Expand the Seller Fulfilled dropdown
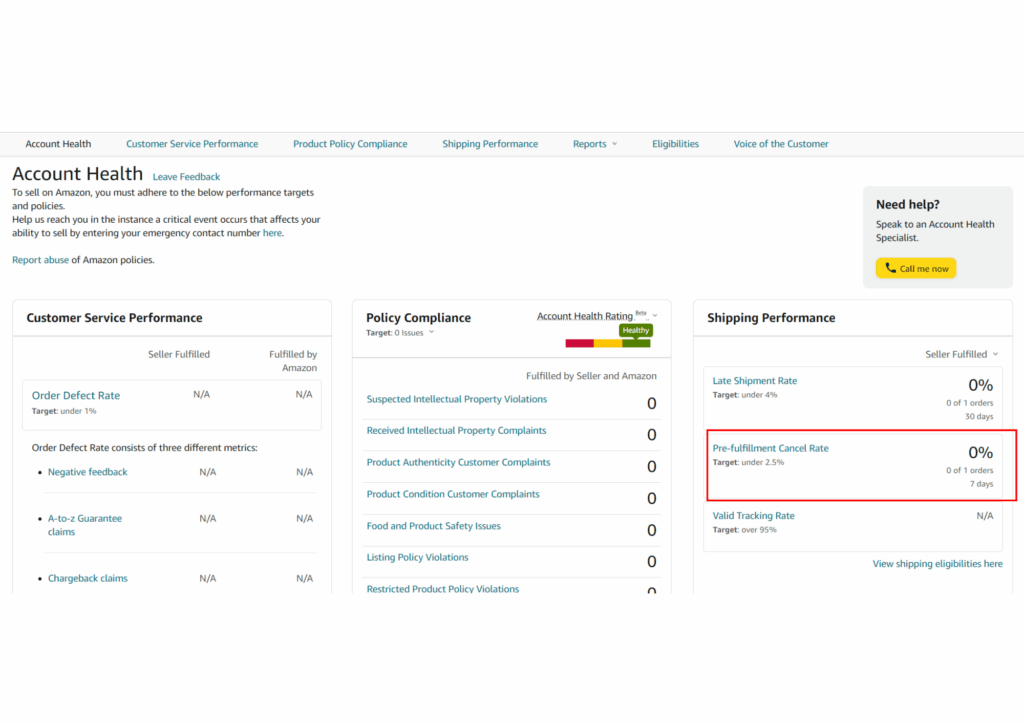This screenshot has width=1024, height=724. click(961, 354)
